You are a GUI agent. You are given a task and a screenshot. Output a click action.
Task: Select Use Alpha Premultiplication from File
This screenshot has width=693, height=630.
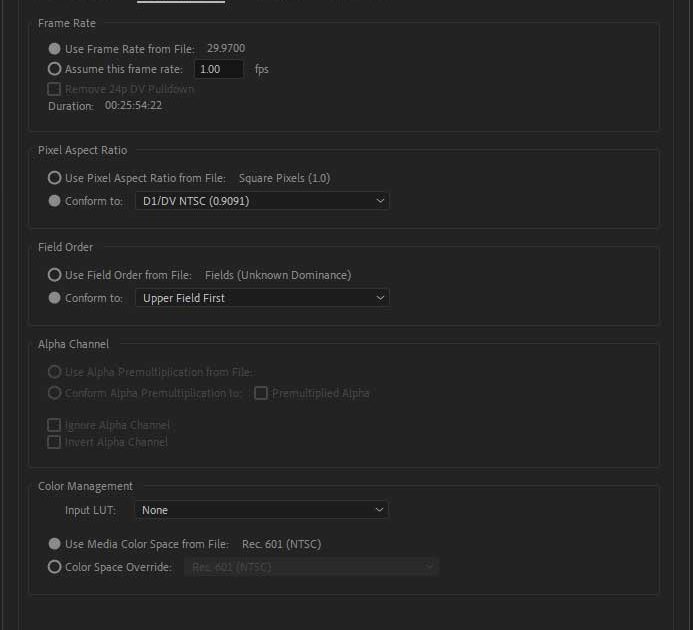coord(54,372)
